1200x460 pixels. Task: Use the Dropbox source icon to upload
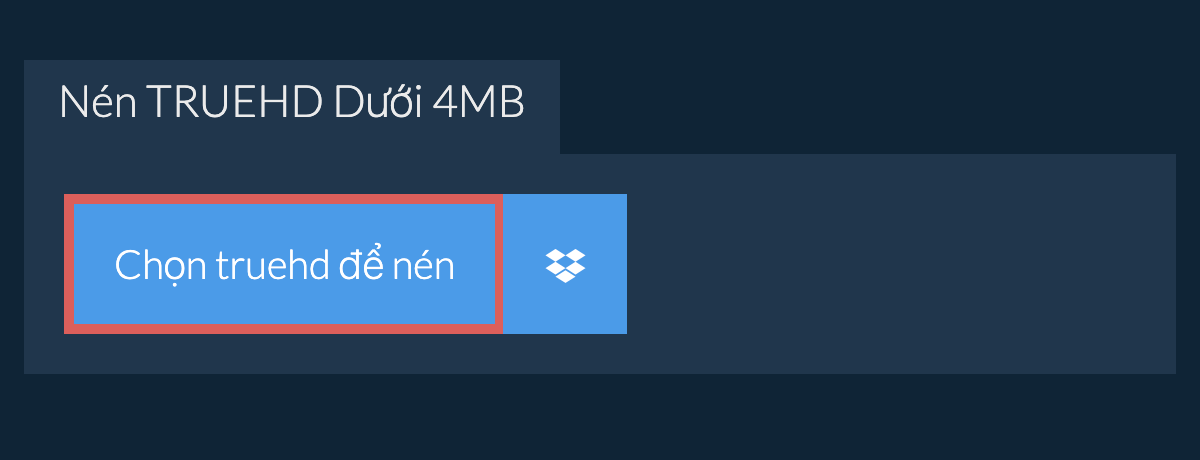[565, 264]
